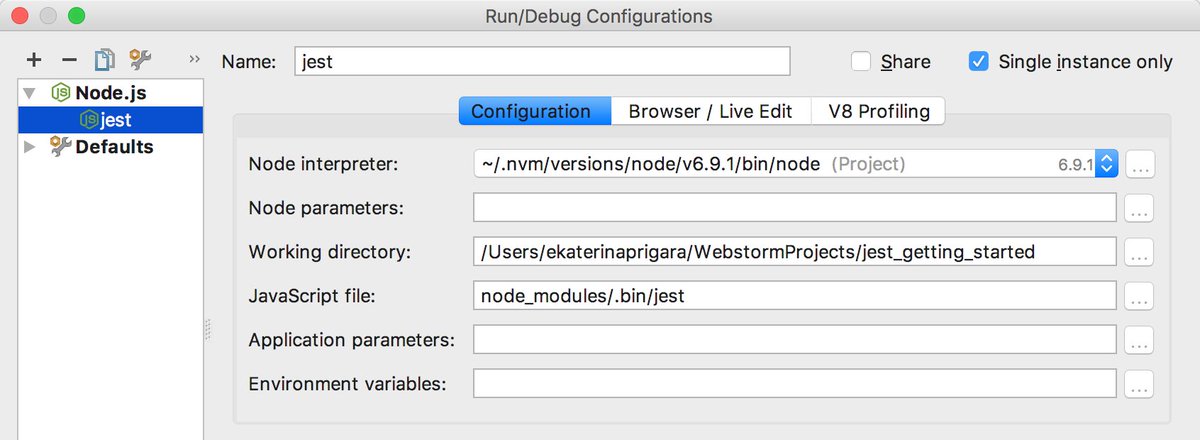The height and width of the screenshot is (440, 1200).
Task: Expand Application parameters with ellipsis button
Action: click(x=1140, y=341)
